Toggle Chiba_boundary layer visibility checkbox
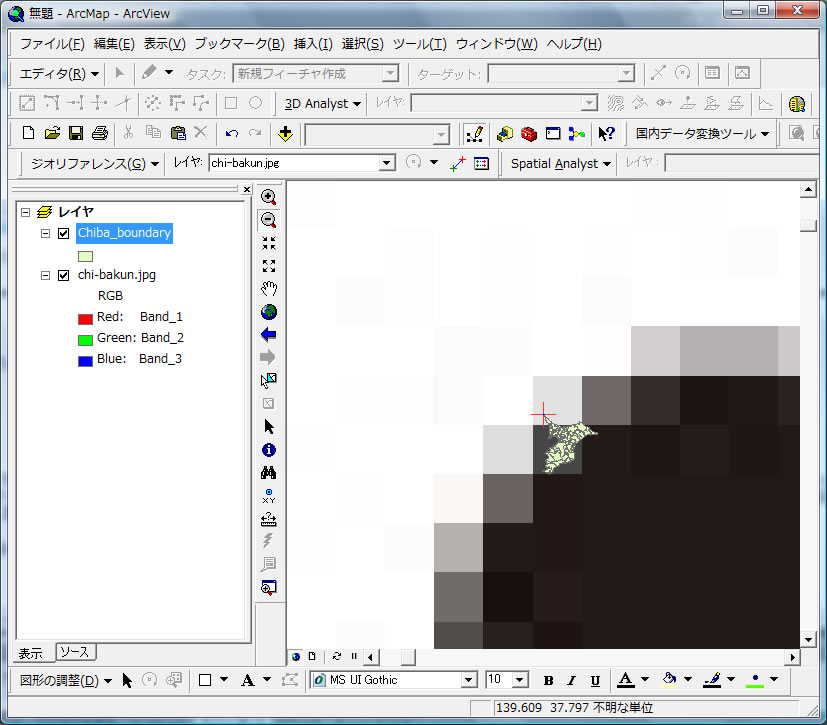Image resolution: width=827 pixels, height=725 pixels. [x=64, y=233]
